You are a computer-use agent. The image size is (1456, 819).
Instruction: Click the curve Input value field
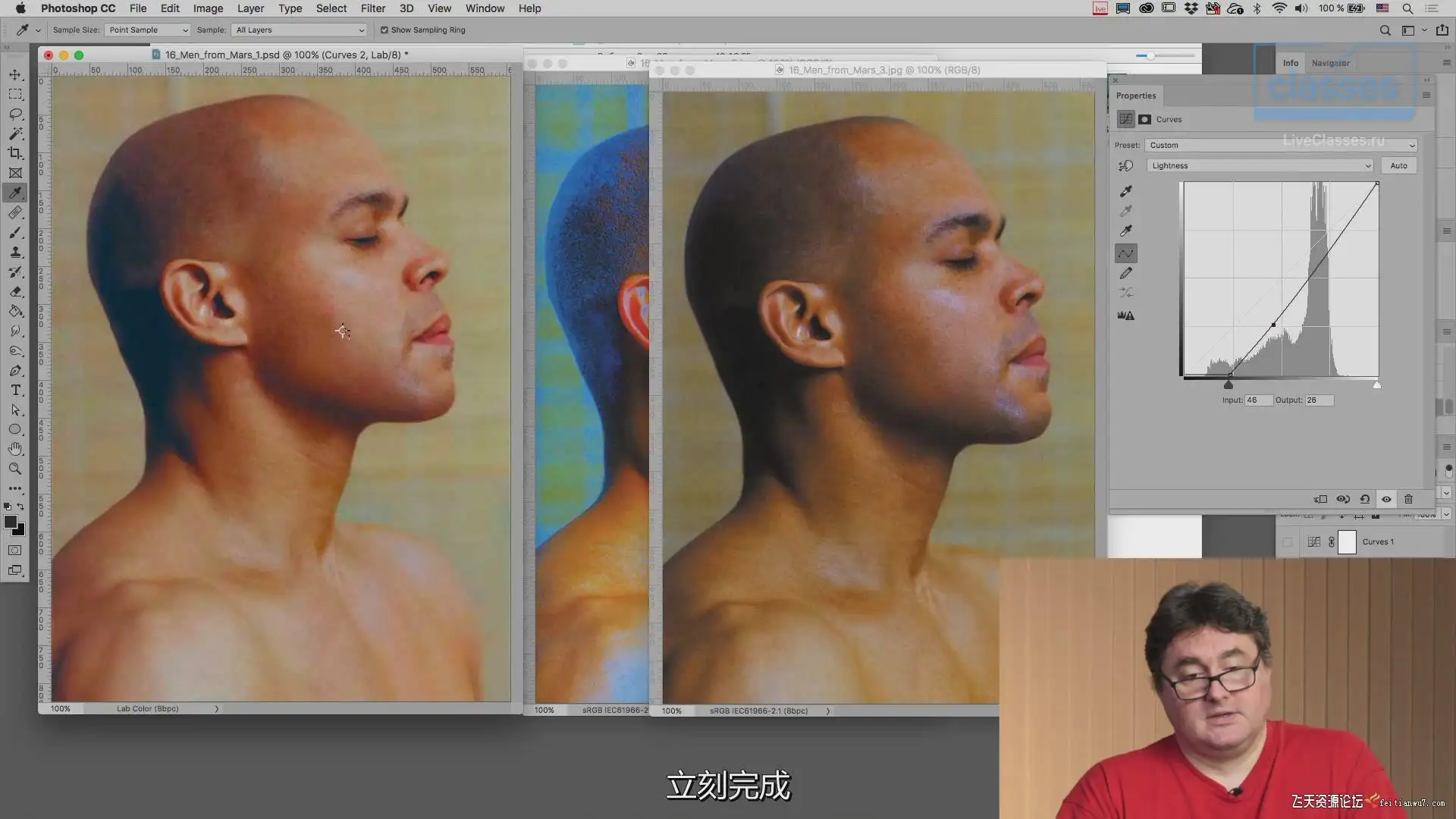[1258, 400]
